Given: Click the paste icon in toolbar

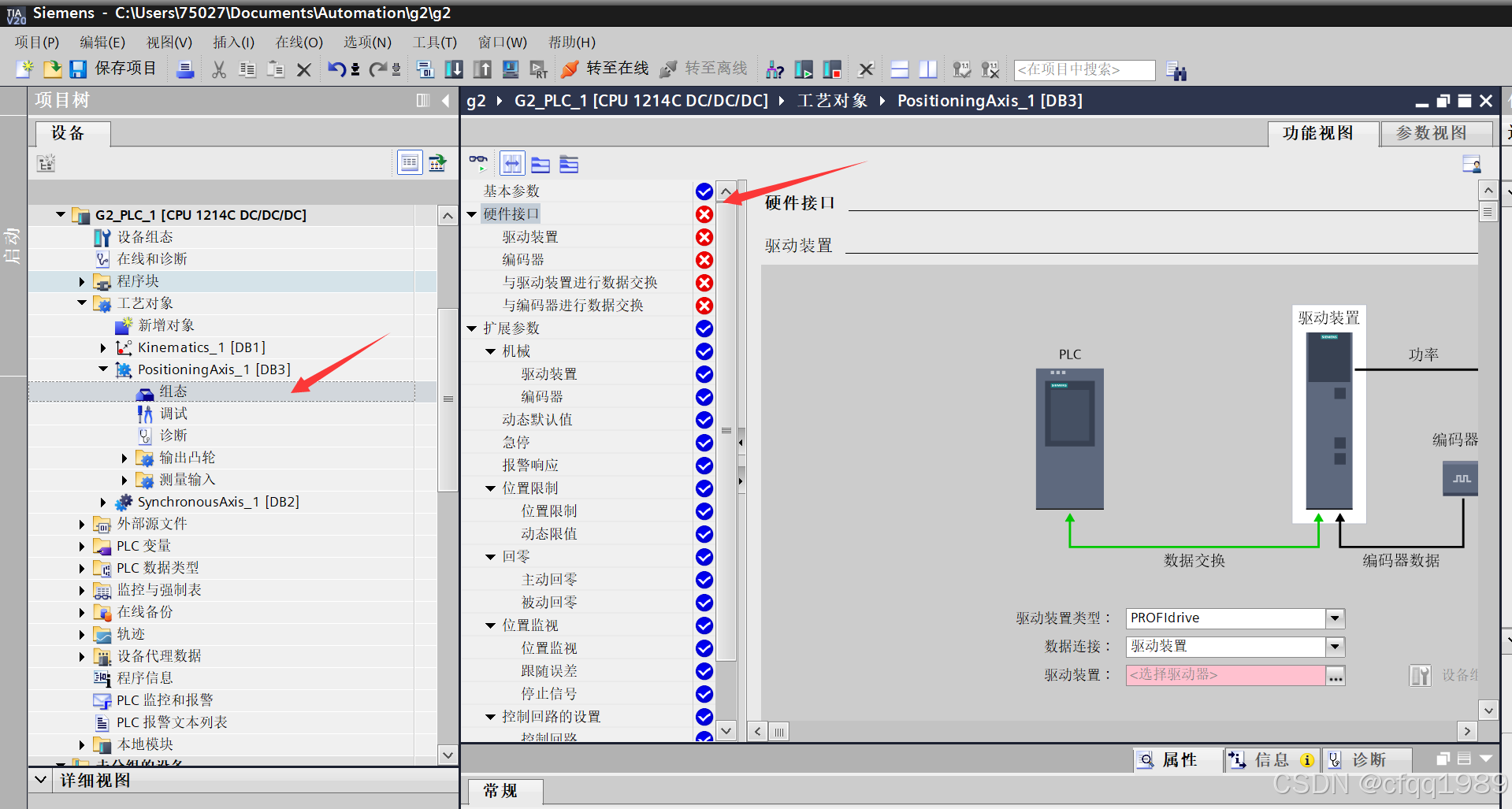Looking at the screenshot, I should tap(276, 69).
